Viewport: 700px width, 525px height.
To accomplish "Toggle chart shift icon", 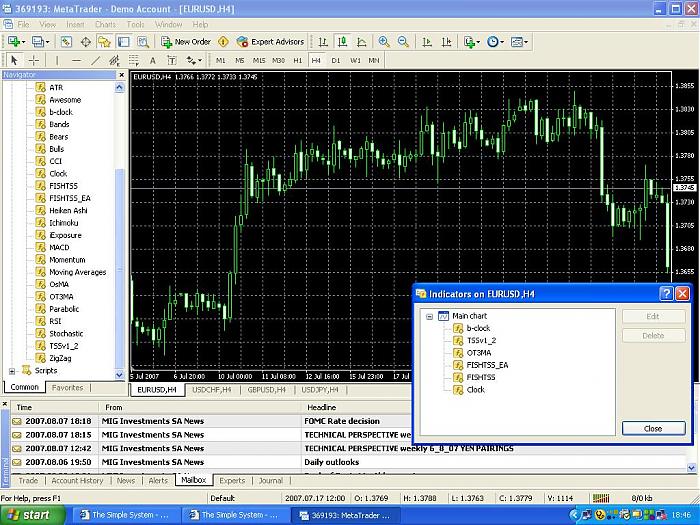I will [446, 42].
